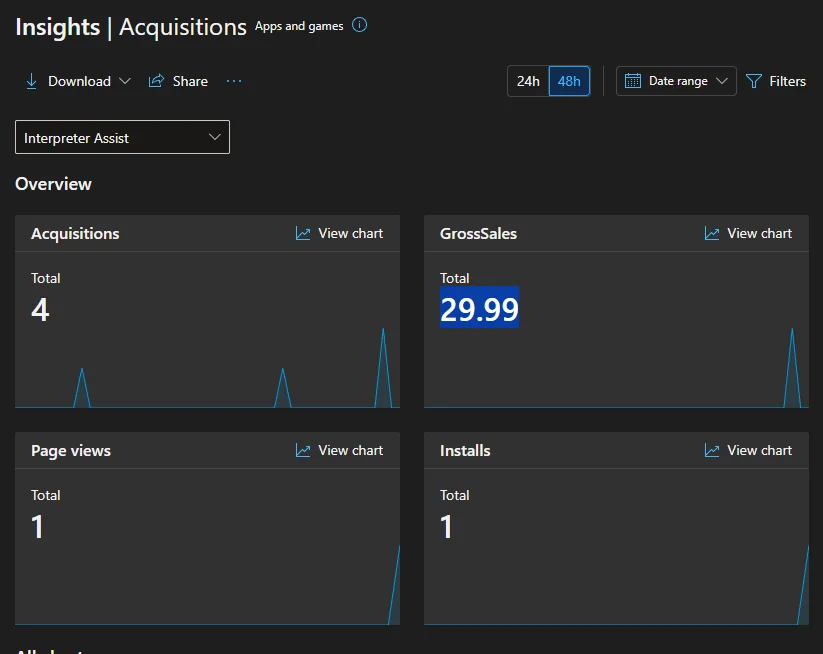The height and width of the screenshot is (654, 823).
Task: Click the Download arrow icon
Action: coord(31,81)
